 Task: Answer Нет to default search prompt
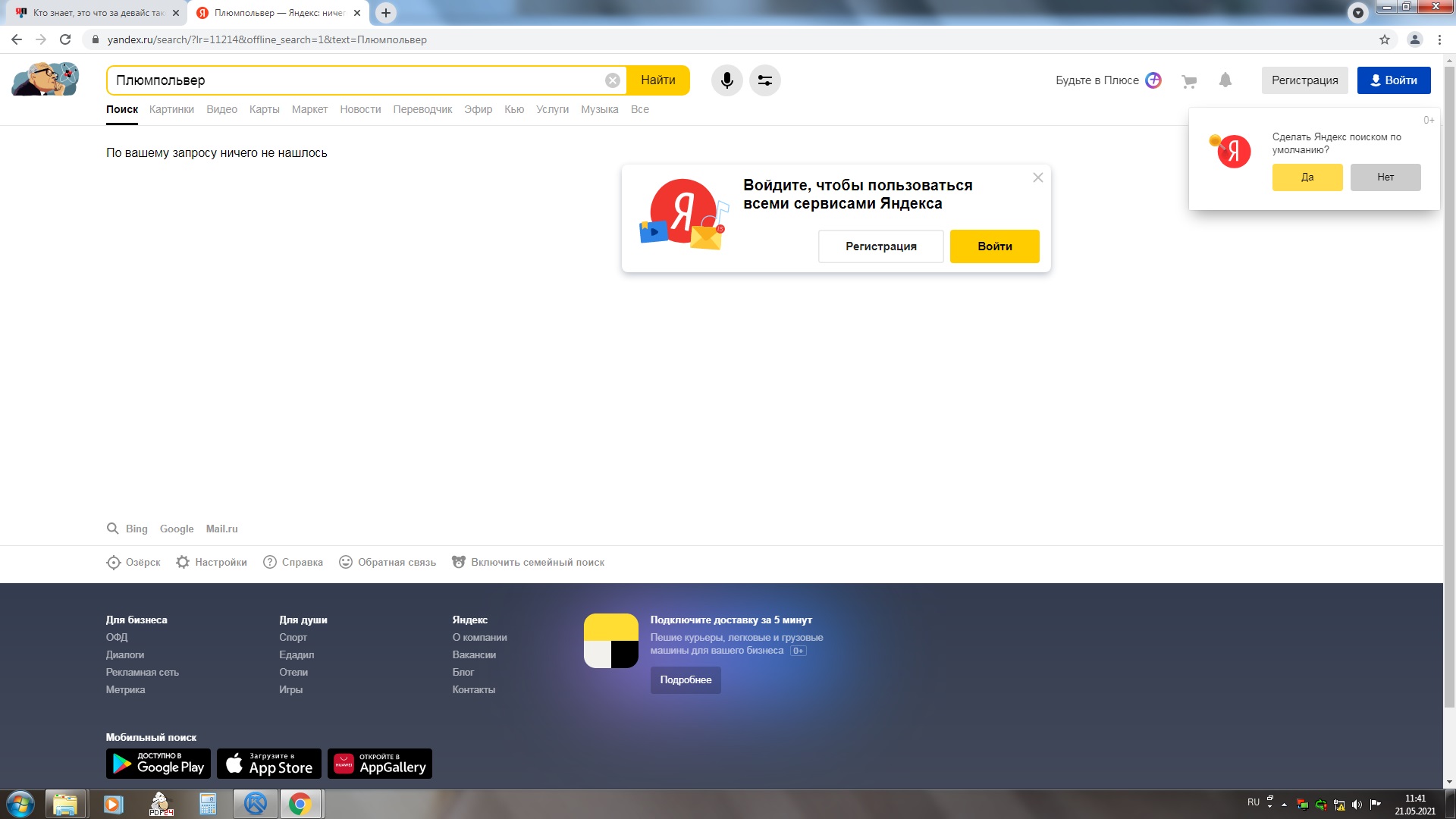click(x=1385, y=177)
